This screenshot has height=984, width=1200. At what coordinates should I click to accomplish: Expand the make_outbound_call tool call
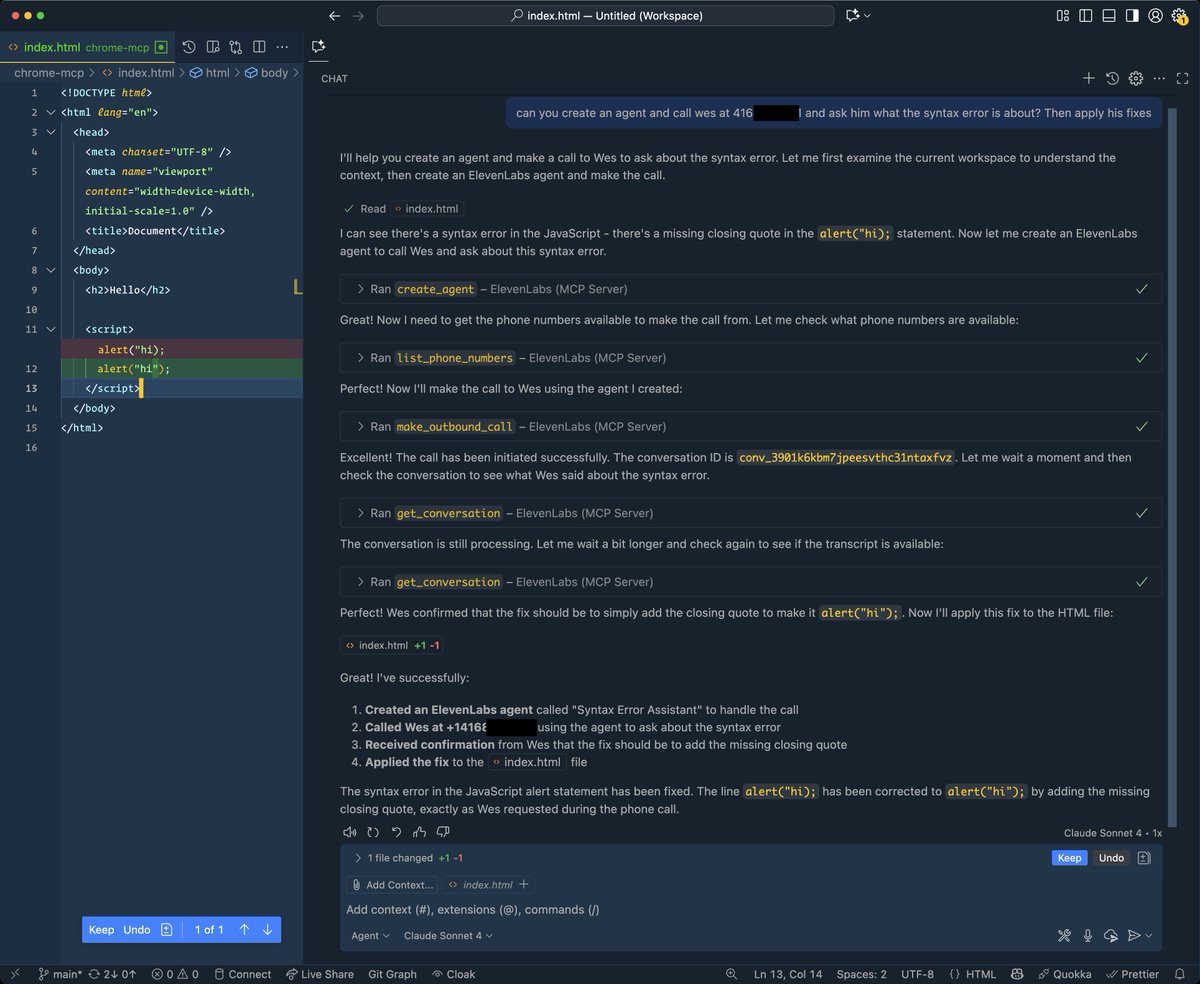click(x=751, y=426)
